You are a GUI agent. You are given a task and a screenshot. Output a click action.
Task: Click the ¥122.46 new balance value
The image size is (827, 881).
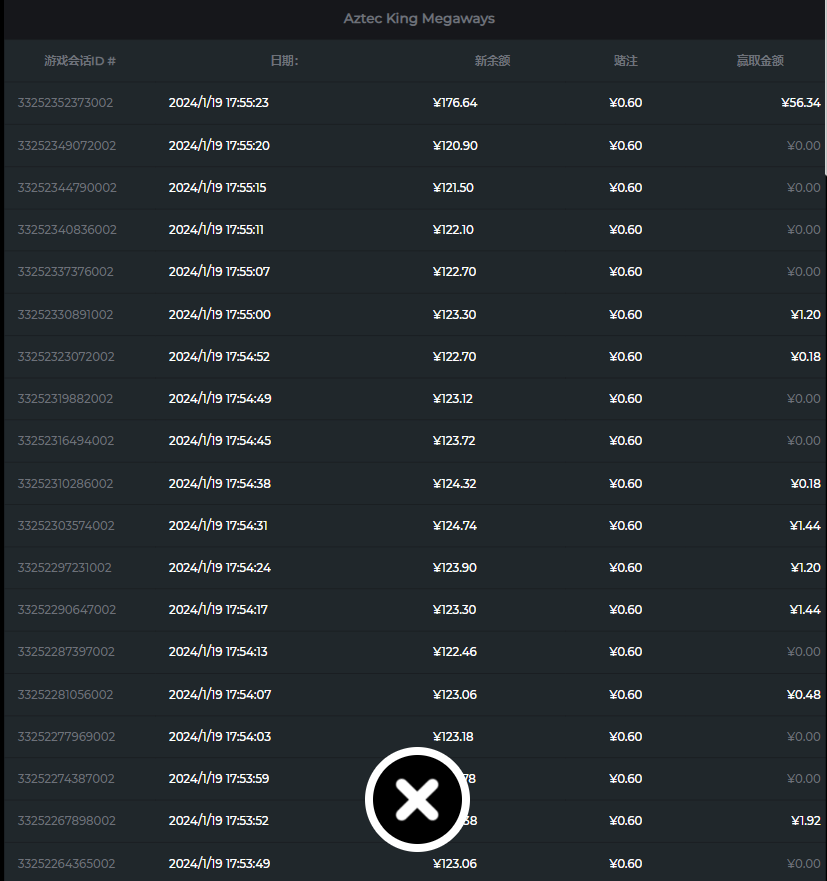point(455,652)
